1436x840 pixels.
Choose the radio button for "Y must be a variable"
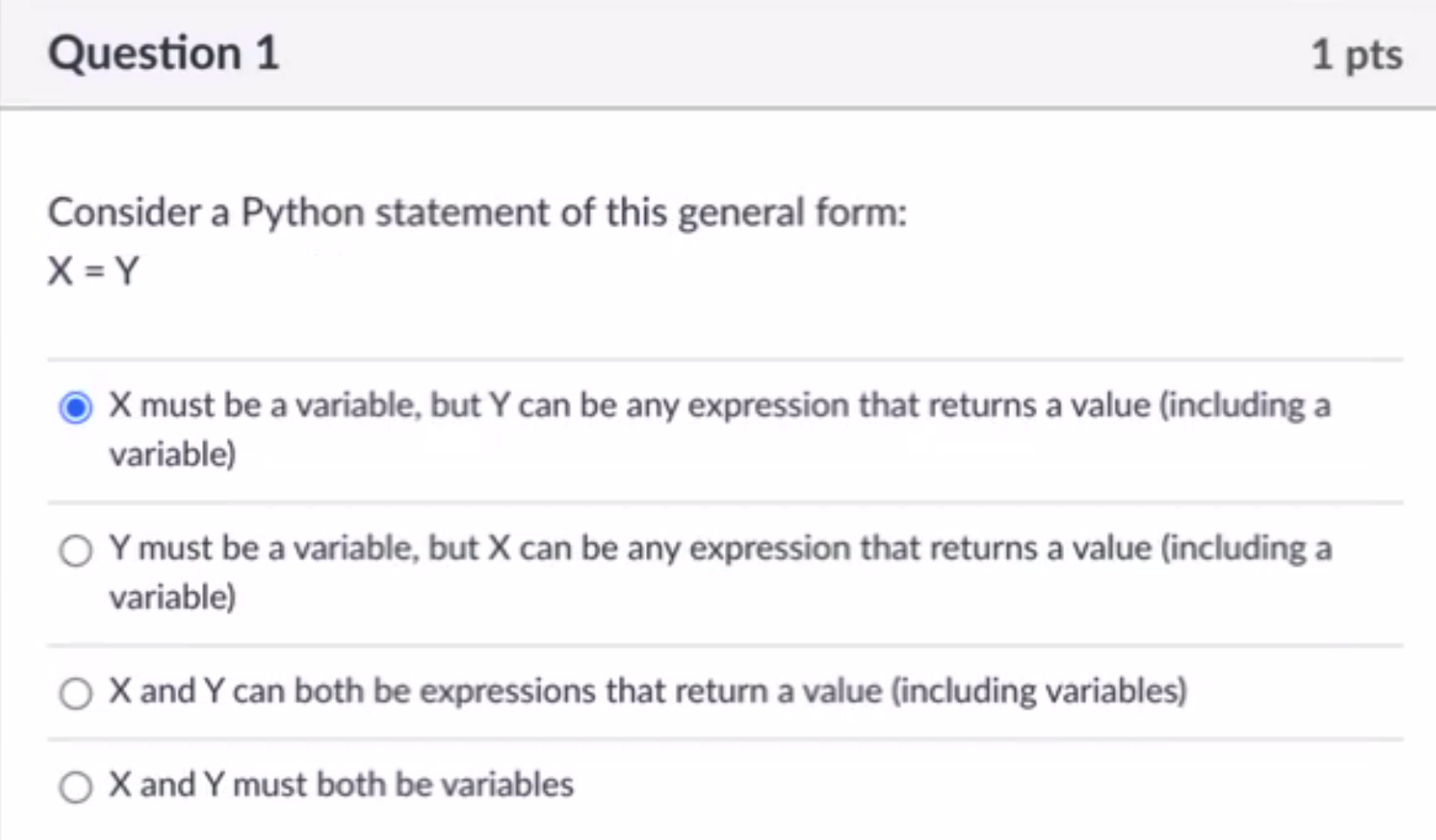(x=76, y=551)
